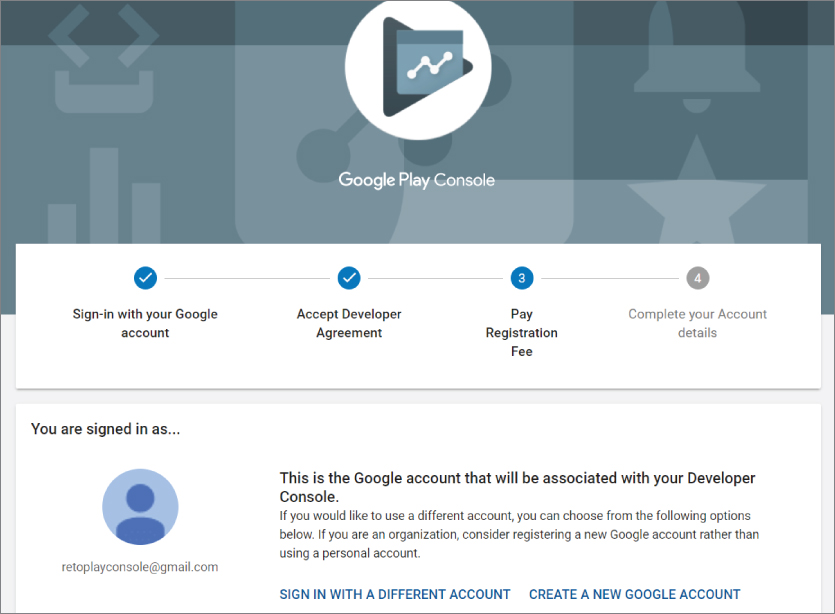This screenshot has width=835, height=614.
Task: Click Sign In With A Different Account
Action: click(395, 594)
